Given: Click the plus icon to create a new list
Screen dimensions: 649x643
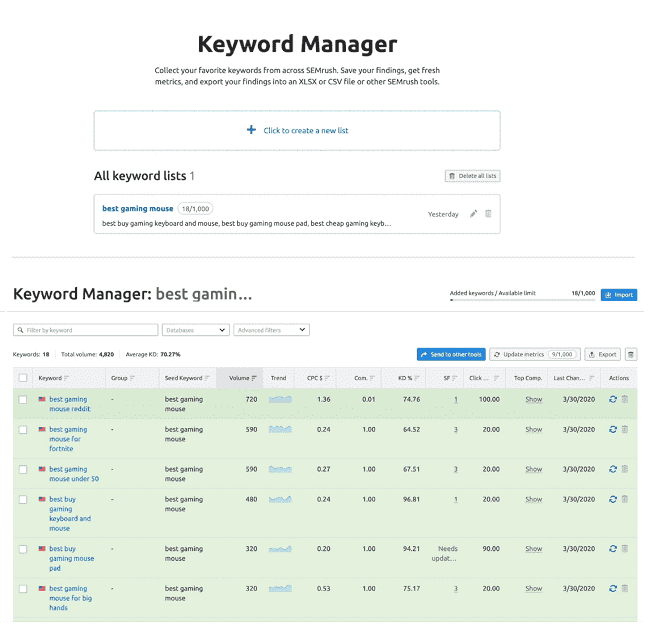Looking at the screenshot, I should tap(251, 130).
